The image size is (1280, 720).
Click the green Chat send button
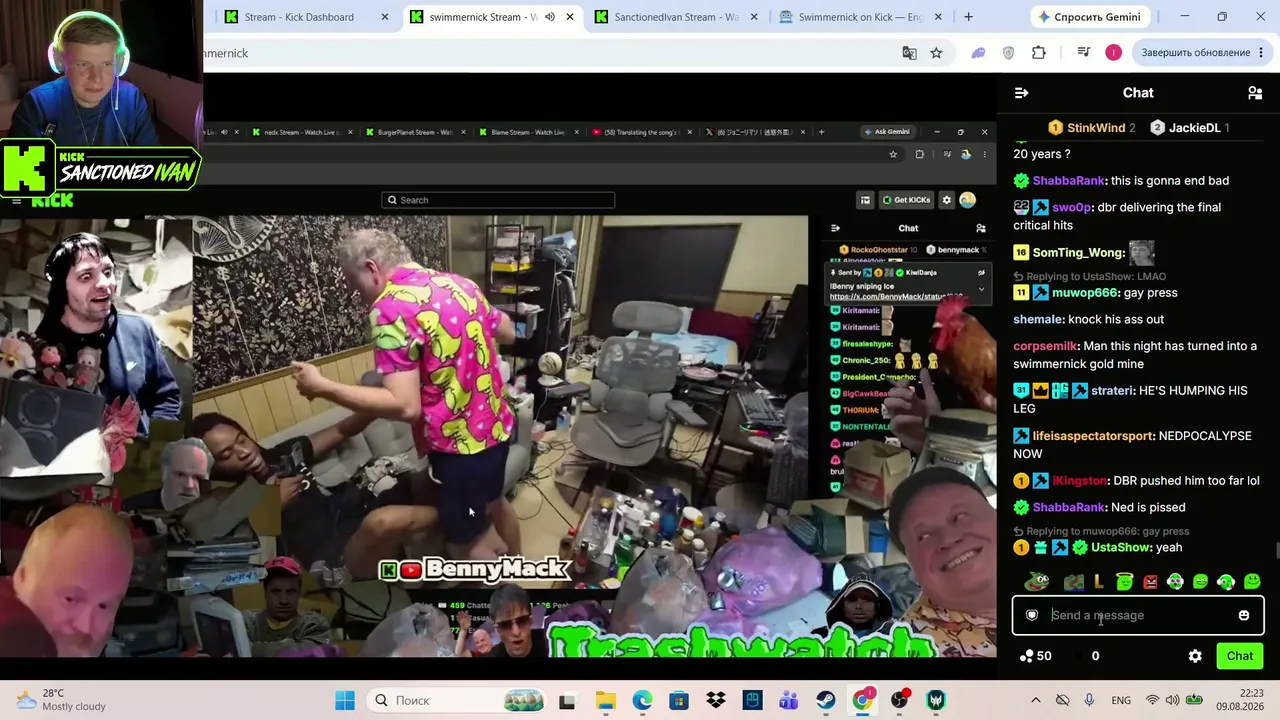click(x=1240, y=656)
